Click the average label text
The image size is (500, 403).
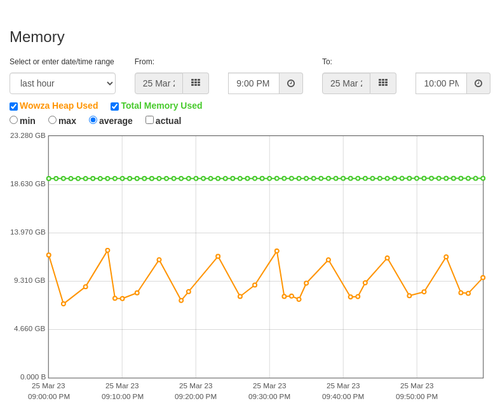[116, 121]
